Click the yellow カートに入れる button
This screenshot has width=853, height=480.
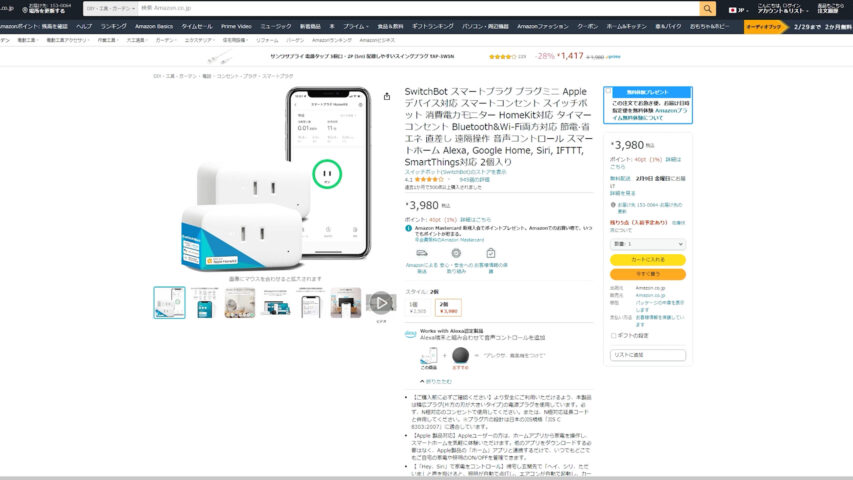pyautogui.click(x=647, y=260)
